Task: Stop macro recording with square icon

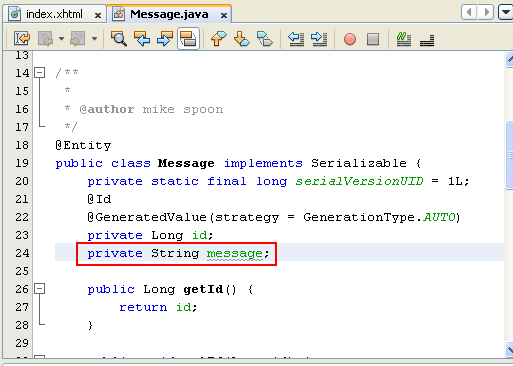Action: coord(373,39)
